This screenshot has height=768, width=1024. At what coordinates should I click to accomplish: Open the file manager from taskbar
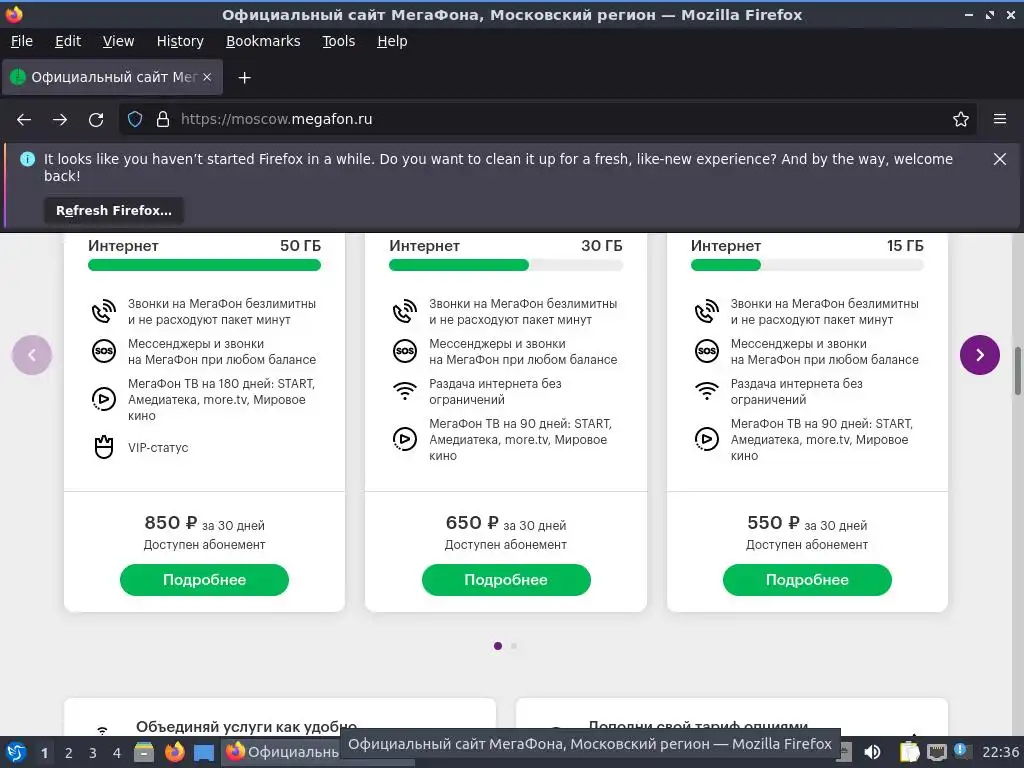144,752
